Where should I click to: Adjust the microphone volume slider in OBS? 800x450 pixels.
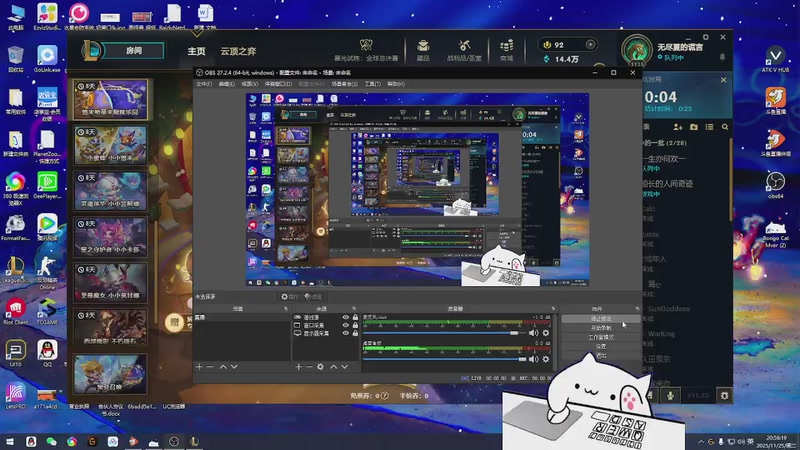[445, 333]
